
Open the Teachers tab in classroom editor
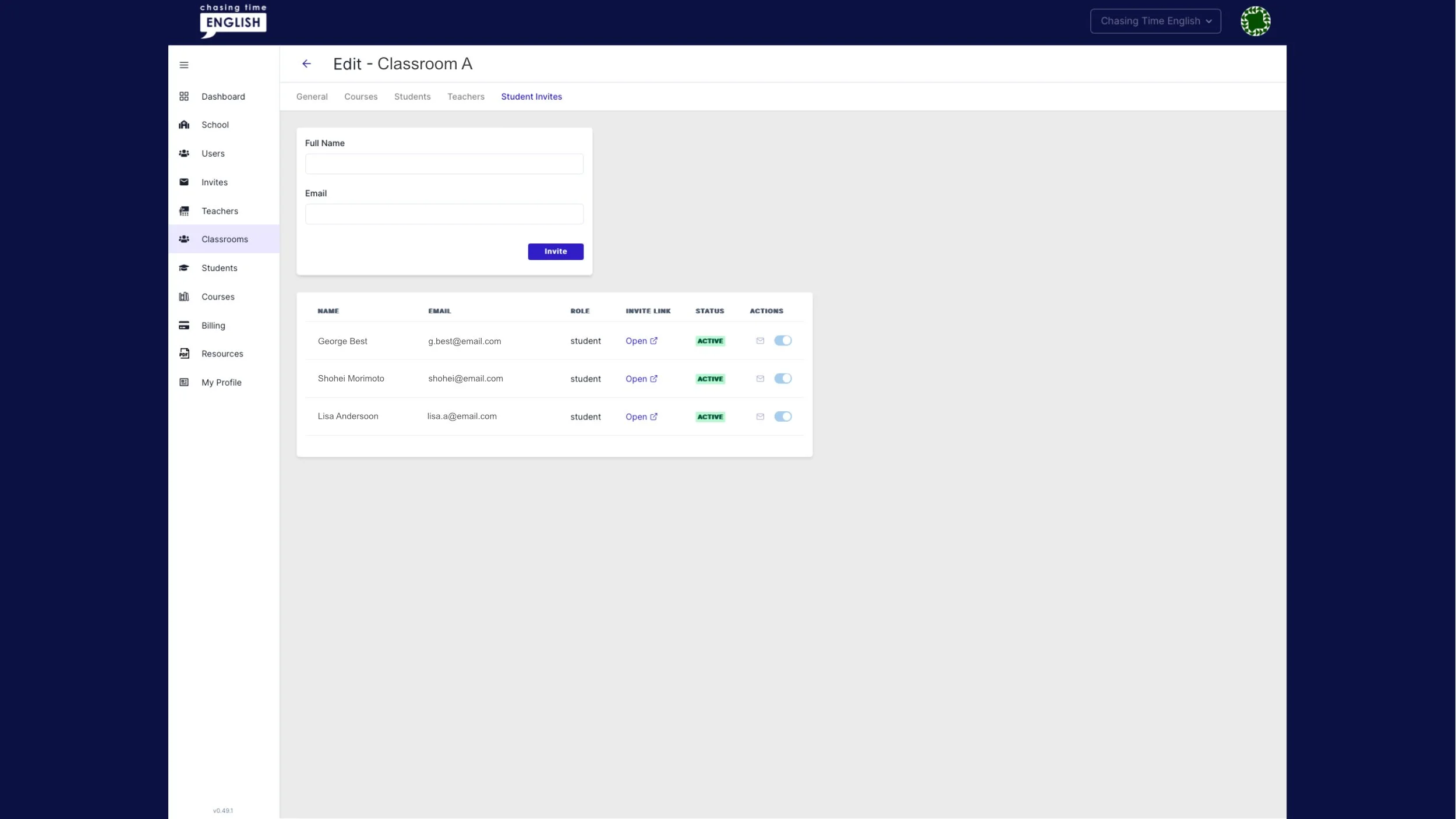(x=465, y=97)
